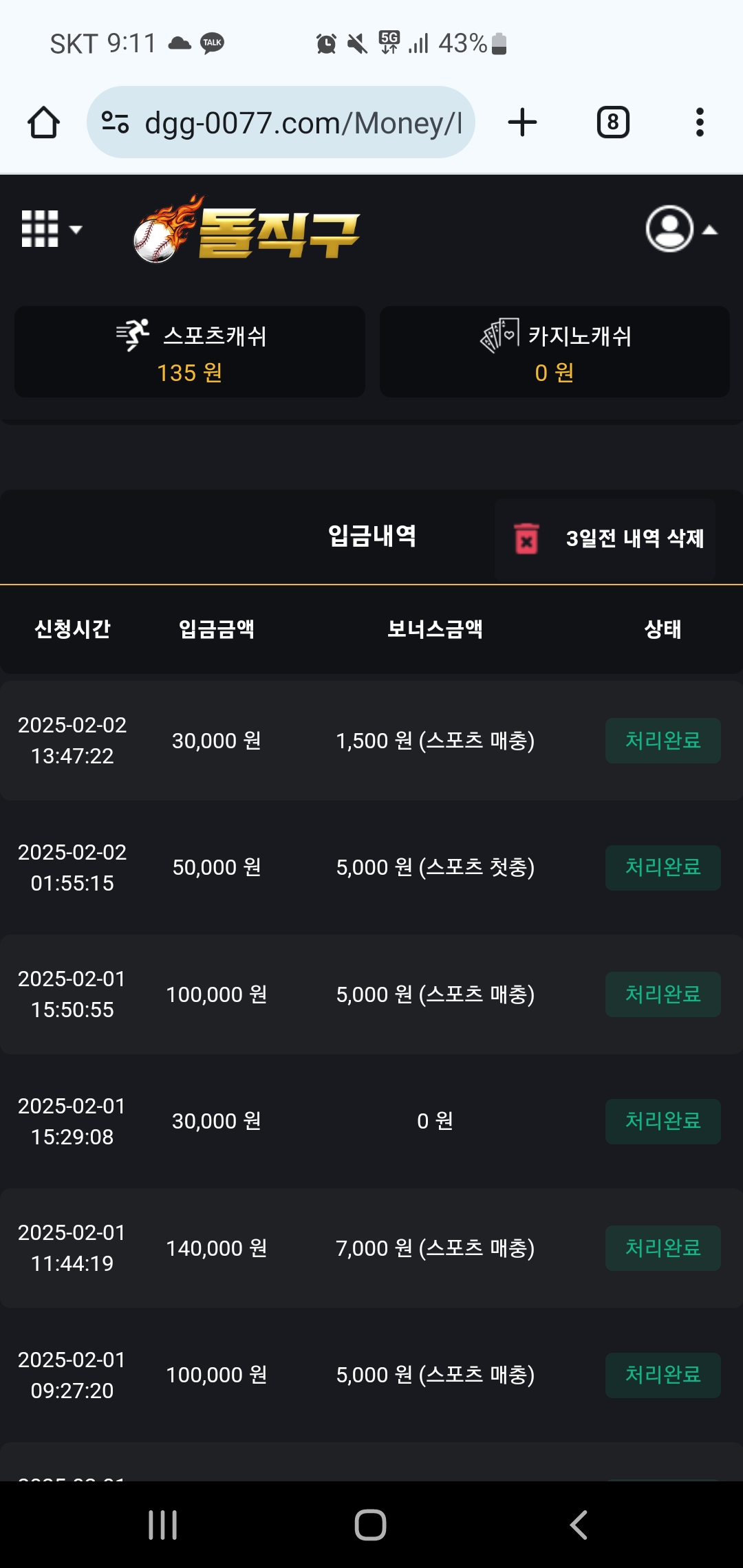Select the 카지노캐쉬 balance panel
Viewport: 743px width, 1568px height.
click(x=554, y=351)
